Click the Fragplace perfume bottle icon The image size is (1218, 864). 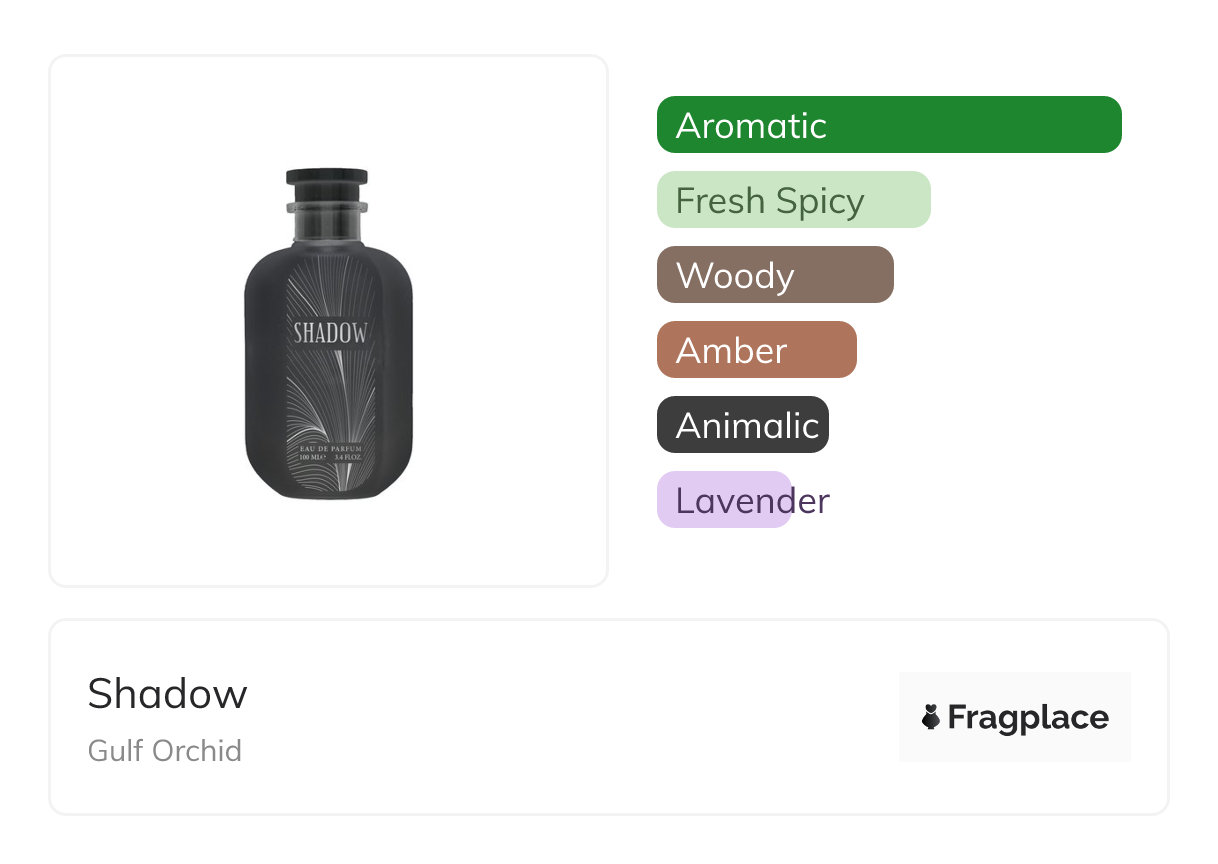click(931, 717)
